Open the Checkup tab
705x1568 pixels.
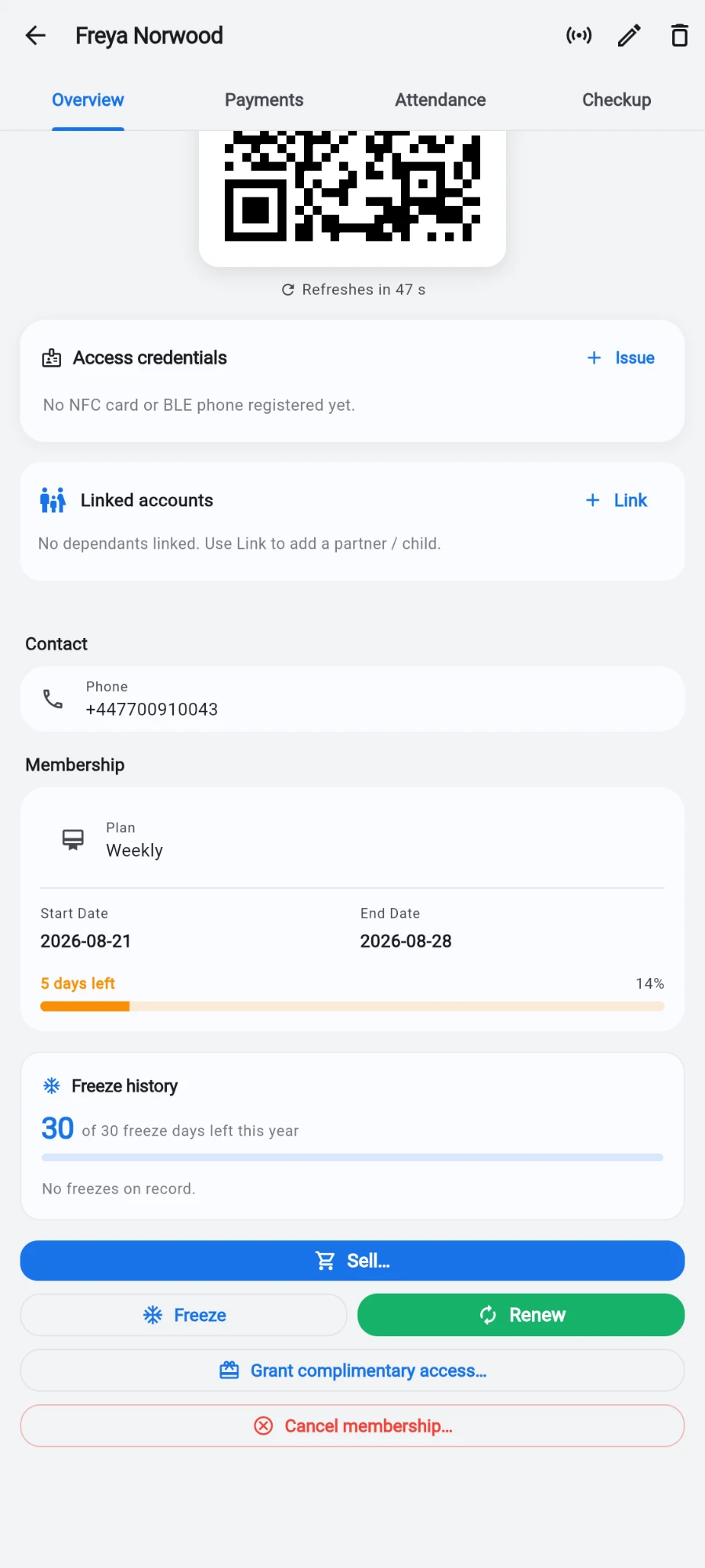pyautogui.click(x=616, y=100)
